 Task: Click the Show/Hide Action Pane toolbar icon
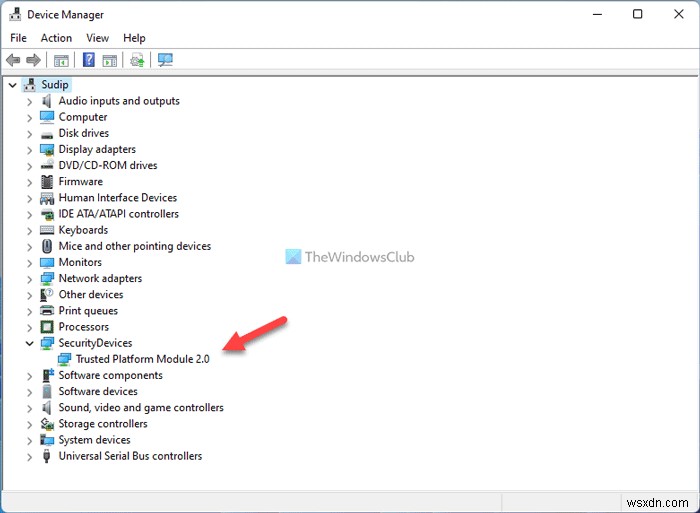click(x=110, y=60)
